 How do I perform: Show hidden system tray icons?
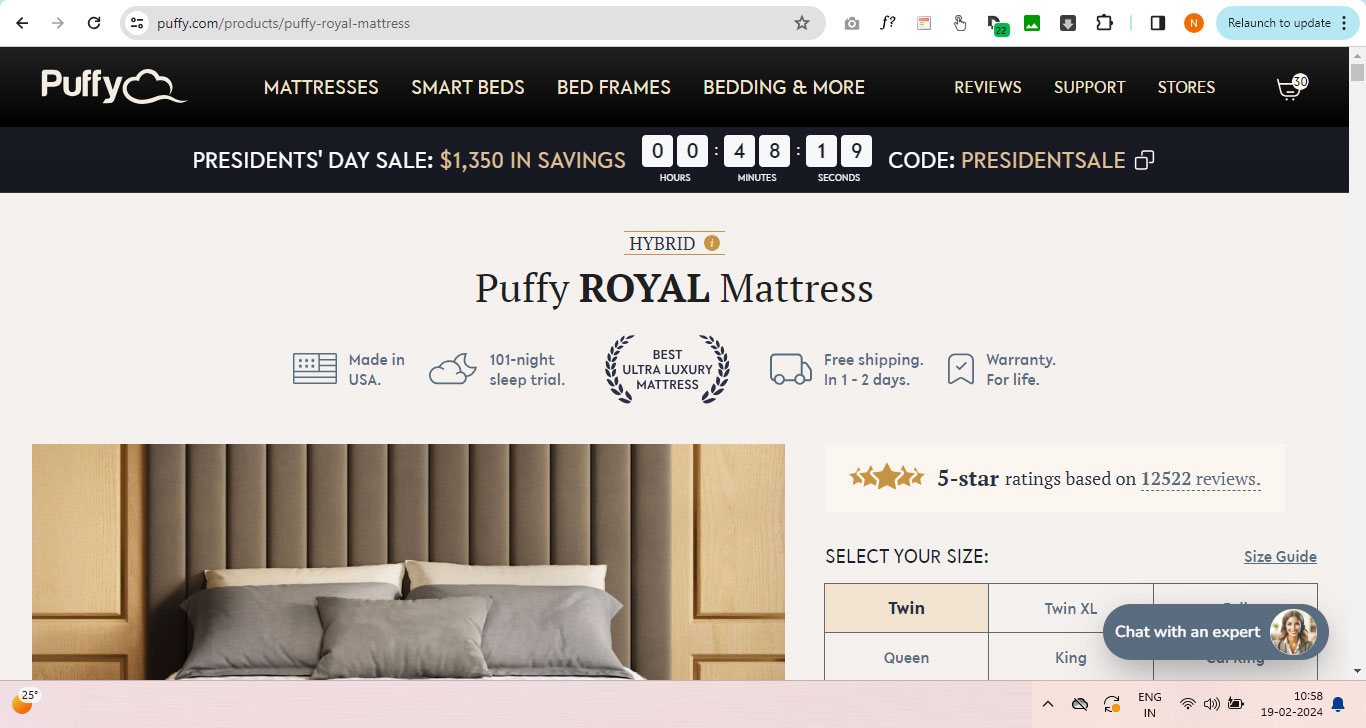coord(1048,704)
